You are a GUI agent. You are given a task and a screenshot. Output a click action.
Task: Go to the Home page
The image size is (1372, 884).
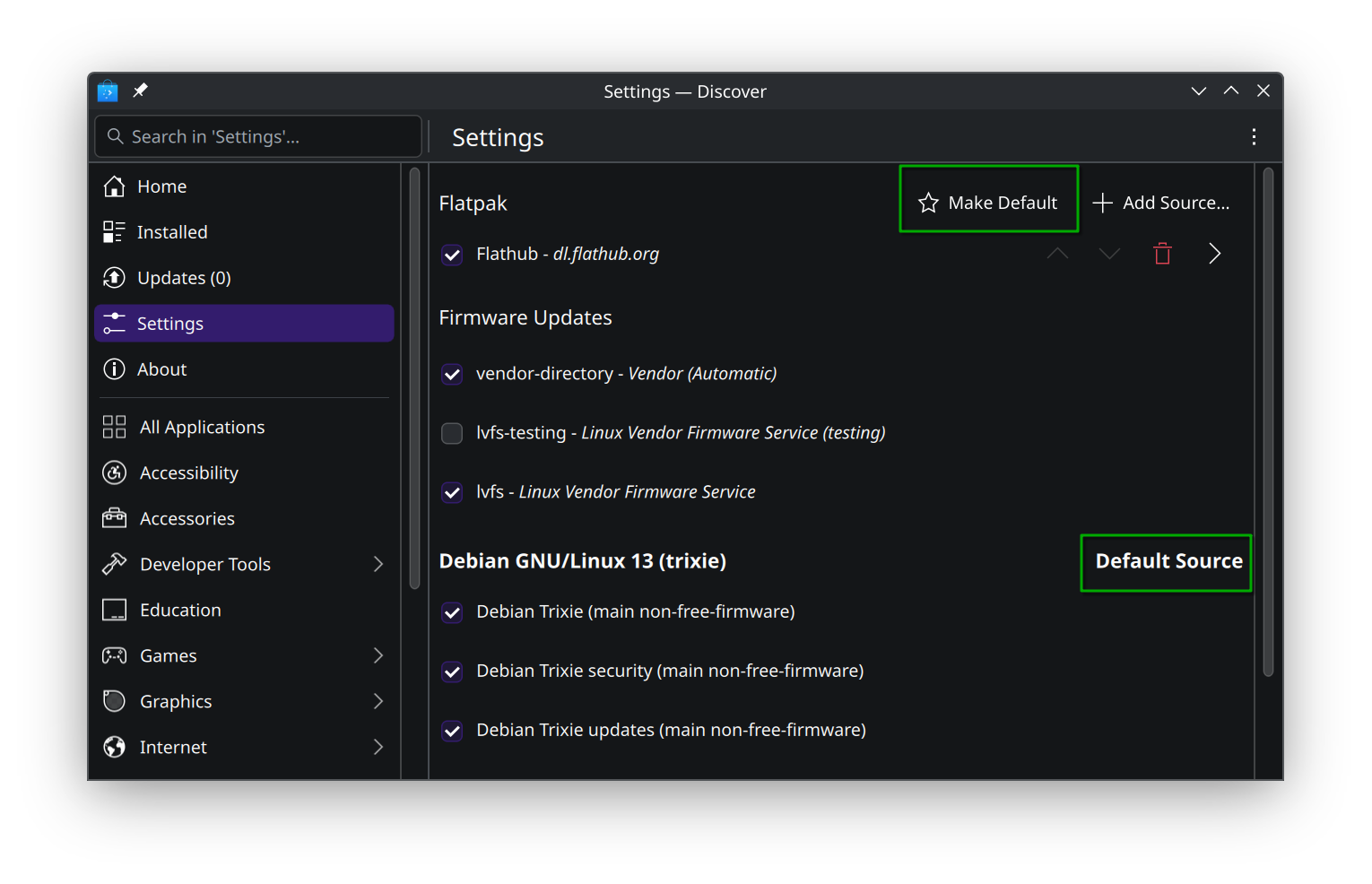point(244,186)
